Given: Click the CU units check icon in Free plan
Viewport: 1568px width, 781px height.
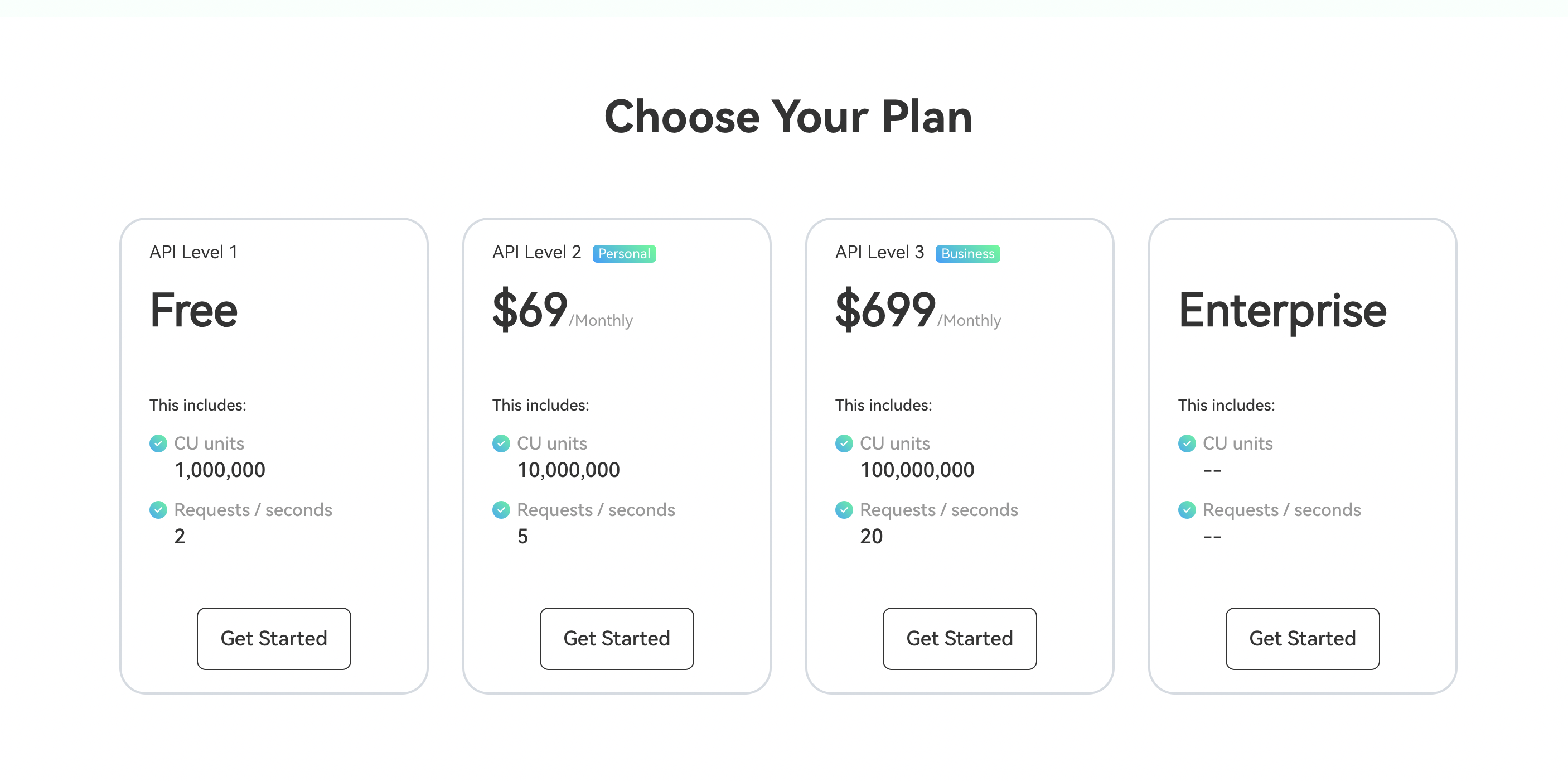Looking at the screenshot, I should point(158,443).
